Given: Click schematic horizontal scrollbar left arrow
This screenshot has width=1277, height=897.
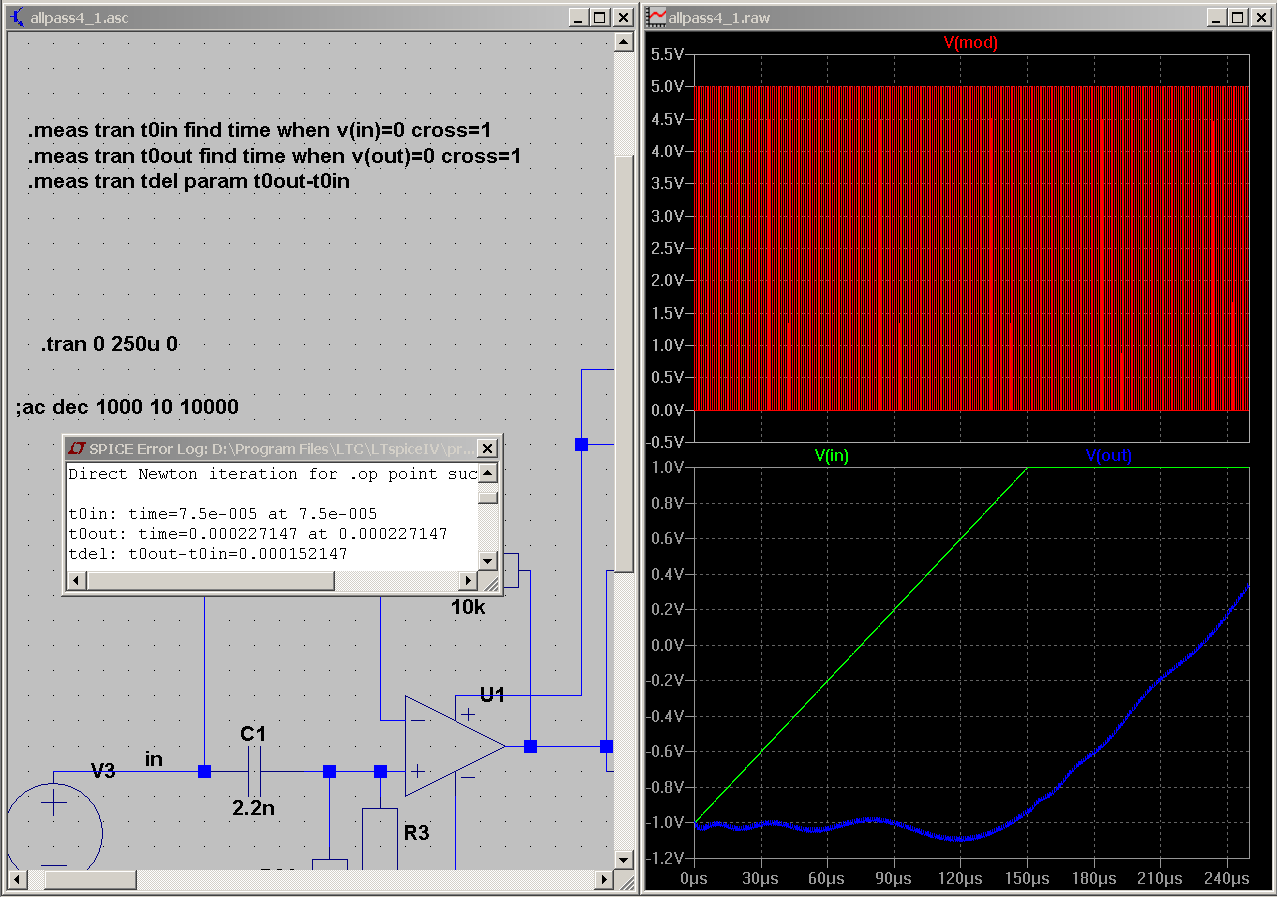Looking at the screenshot, I should pyautogui.click(x=17, y=880).
